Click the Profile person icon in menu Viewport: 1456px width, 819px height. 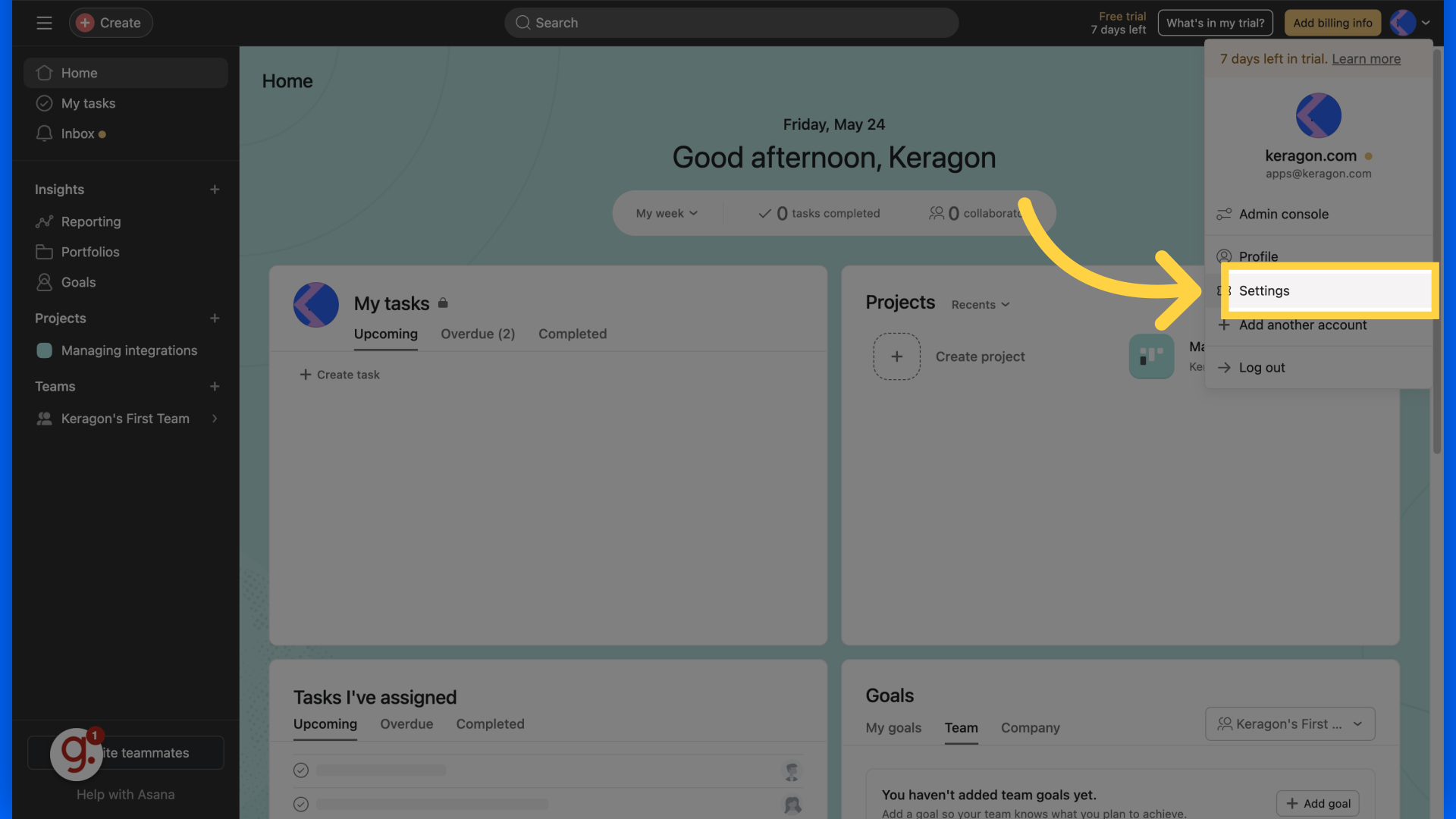click(1223, 256)
